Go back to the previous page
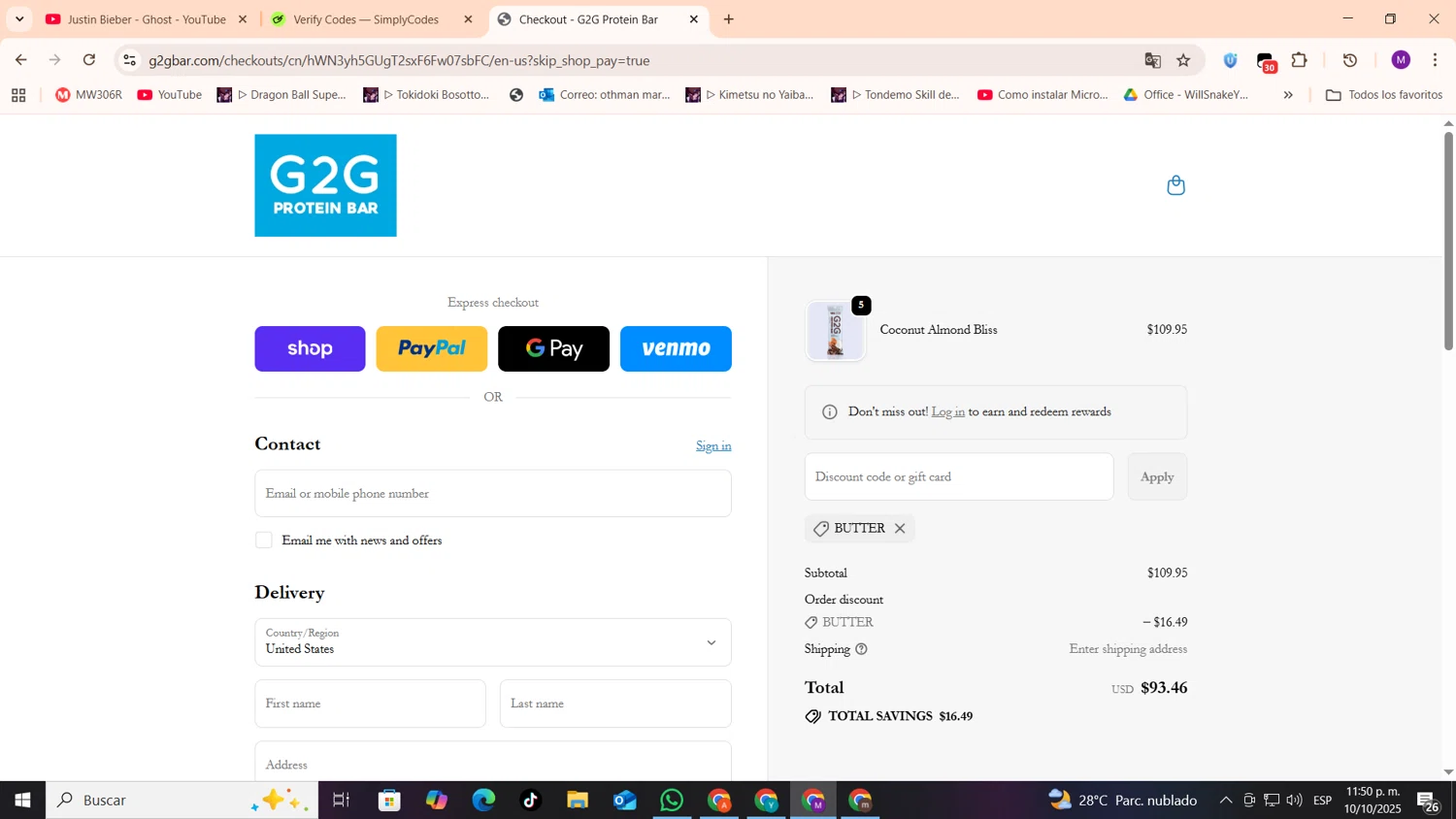 [x=21, y=60]
